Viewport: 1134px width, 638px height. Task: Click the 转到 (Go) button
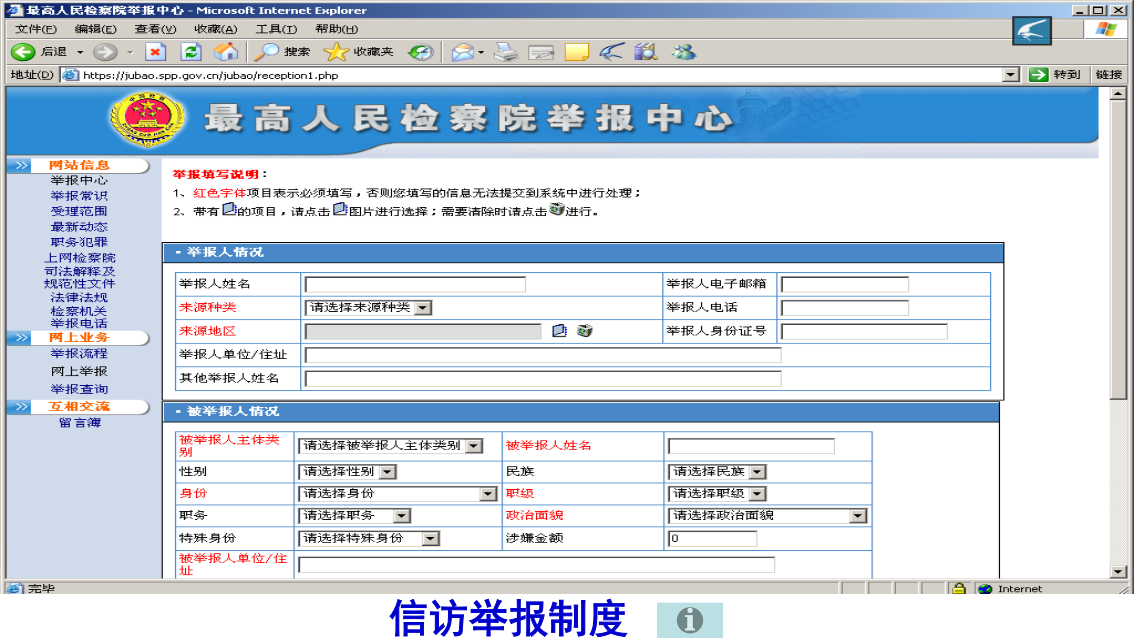tap(1055, 75)
